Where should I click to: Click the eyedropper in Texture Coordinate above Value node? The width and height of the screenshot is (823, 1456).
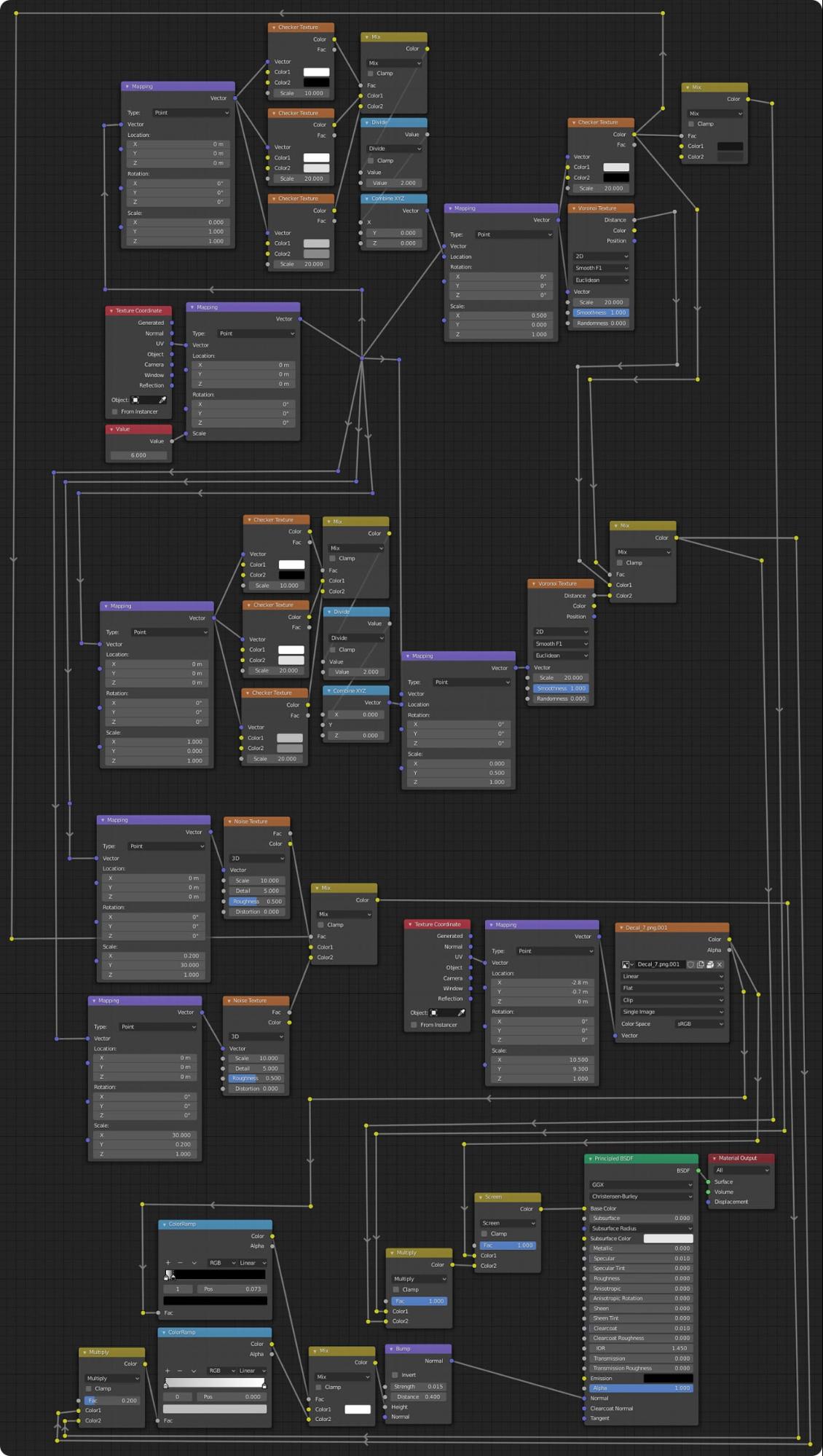(162, 400)
